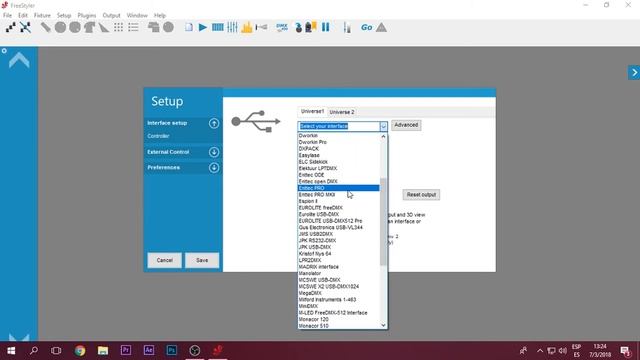Viewport: 640px width, 360px height.
Task: Click the first stair-step toolbar icon
Action: point(11,27)
